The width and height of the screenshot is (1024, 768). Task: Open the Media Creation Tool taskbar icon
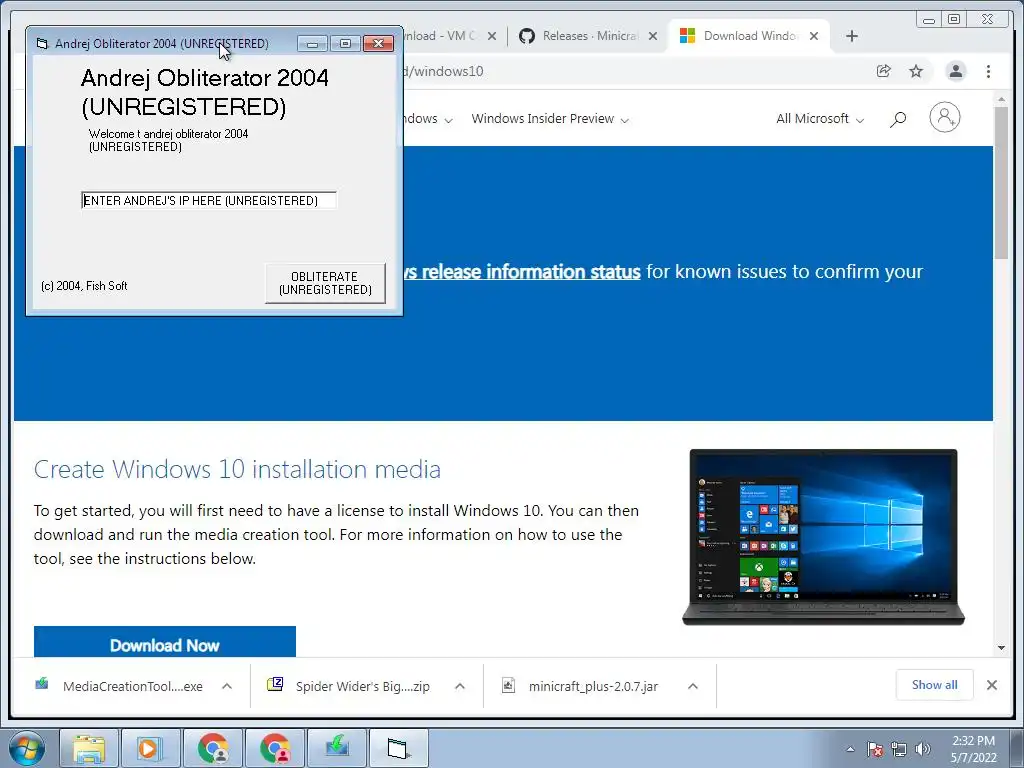[x=337, y=748]
